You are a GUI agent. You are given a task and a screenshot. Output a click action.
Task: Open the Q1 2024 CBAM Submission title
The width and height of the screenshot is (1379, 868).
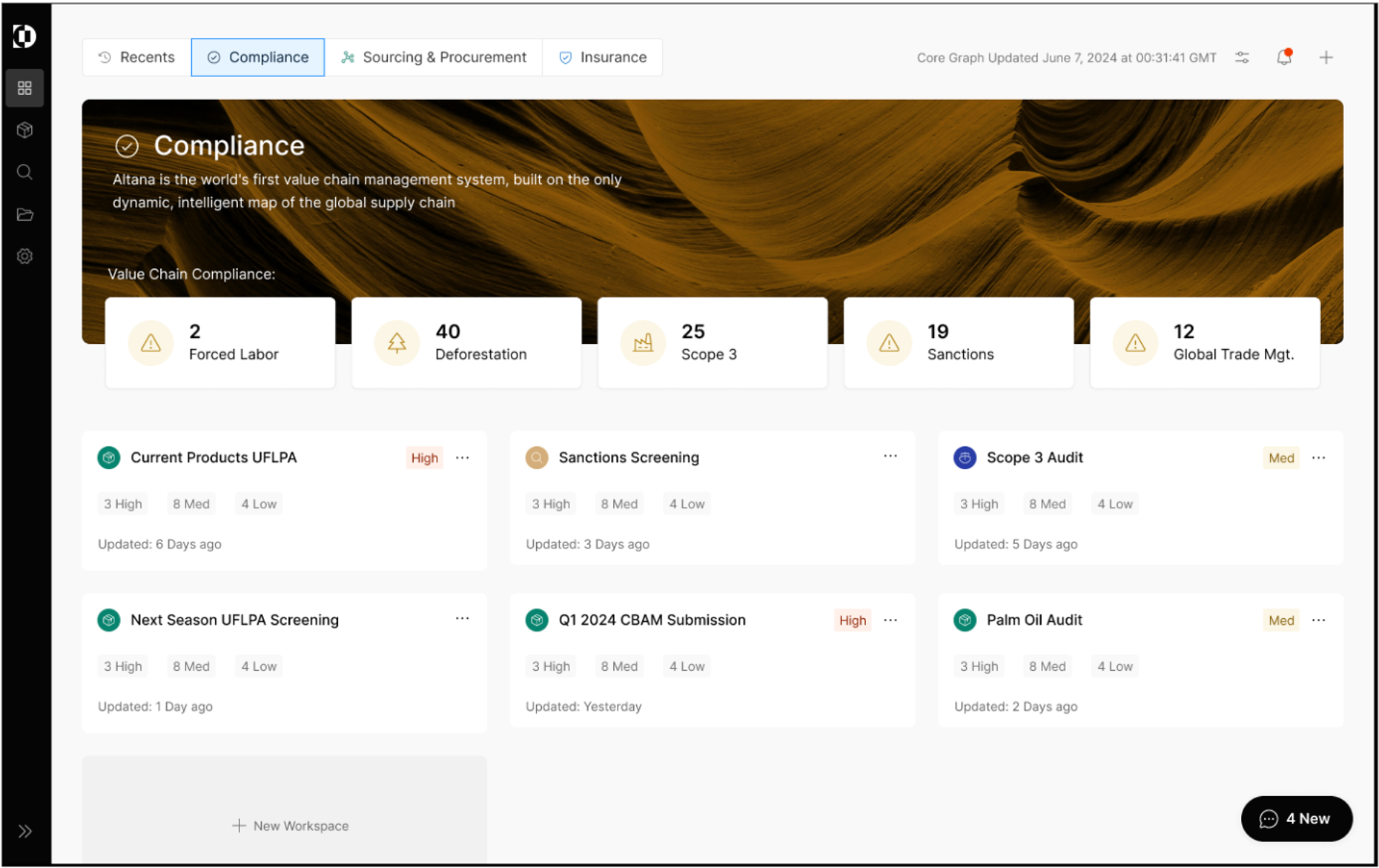[652, 620]
